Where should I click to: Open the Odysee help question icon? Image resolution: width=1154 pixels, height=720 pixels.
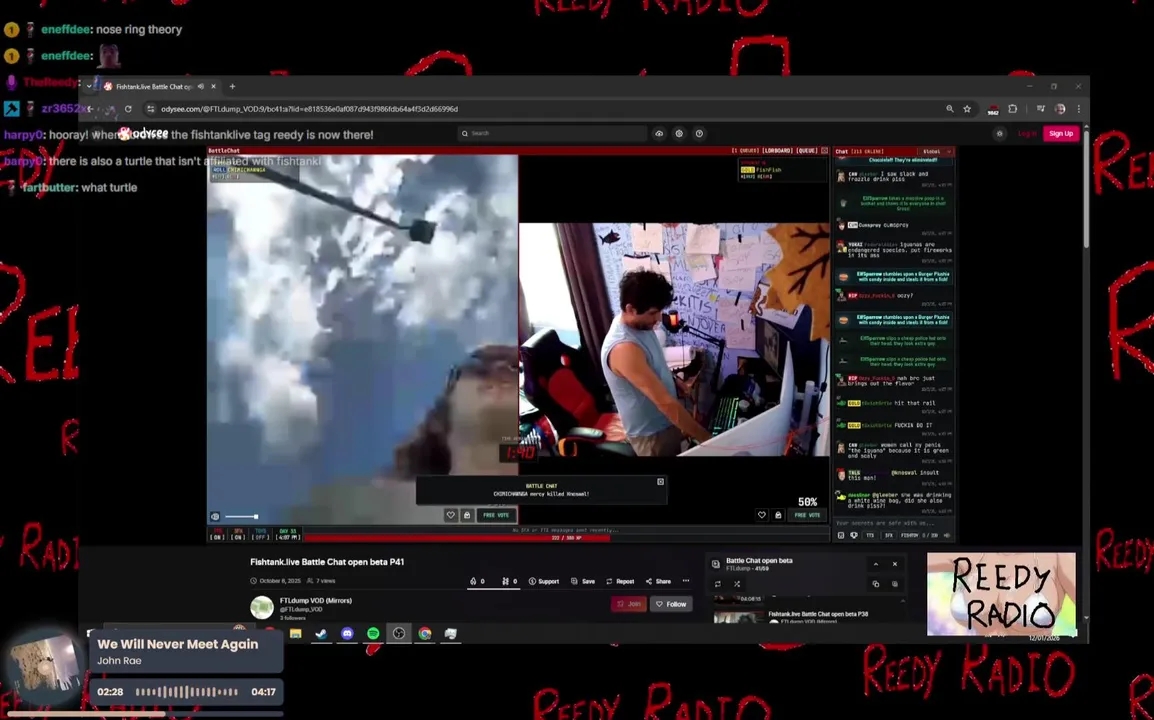point(699,133)
